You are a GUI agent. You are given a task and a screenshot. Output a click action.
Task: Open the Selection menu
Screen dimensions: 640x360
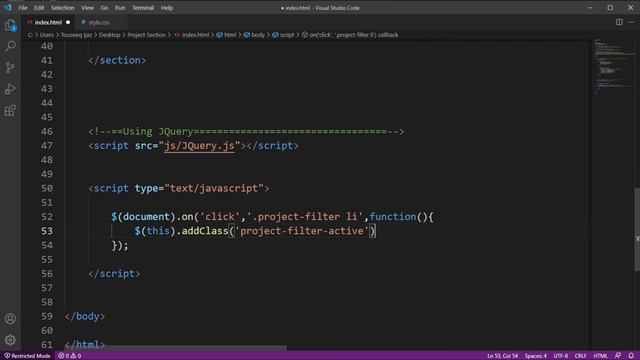pos(62,8)
